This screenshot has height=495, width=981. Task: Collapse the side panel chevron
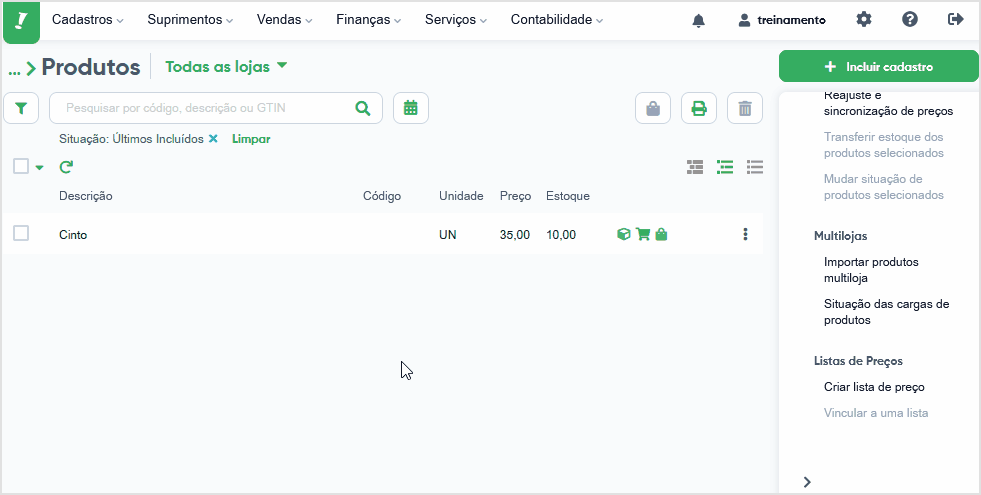(807, 481)
